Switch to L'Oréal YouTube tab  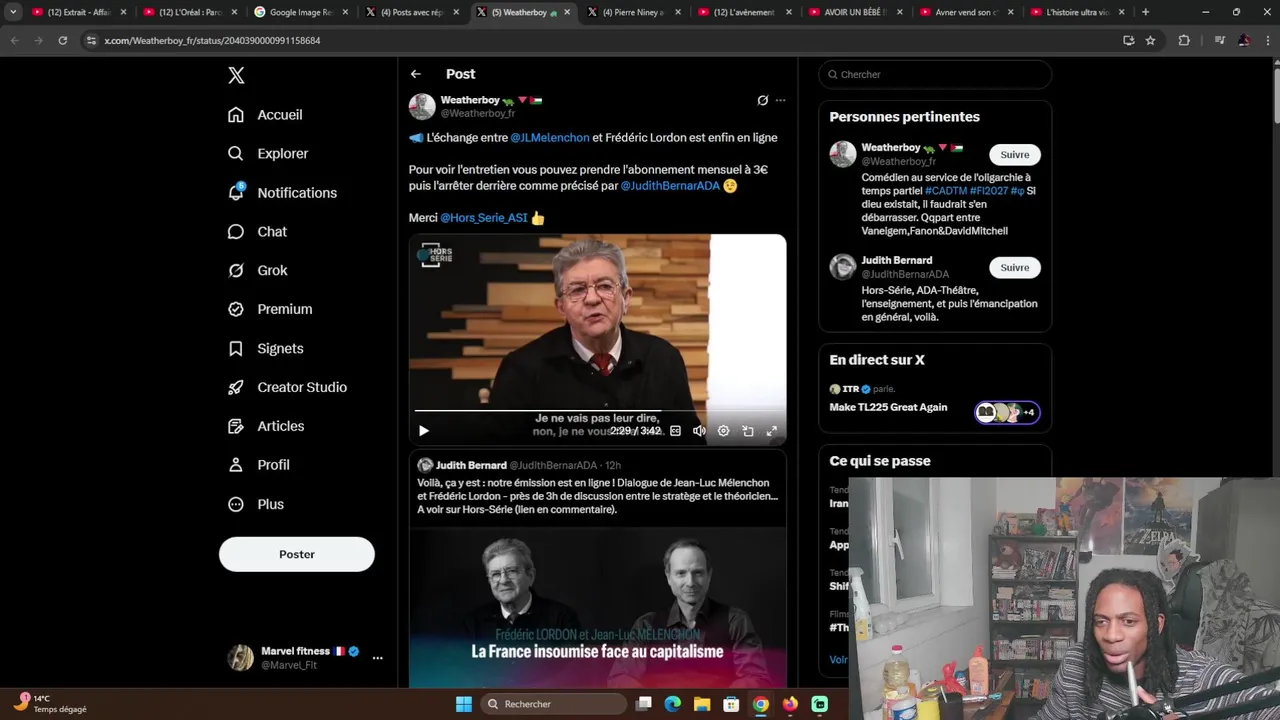tap(189, 12)
